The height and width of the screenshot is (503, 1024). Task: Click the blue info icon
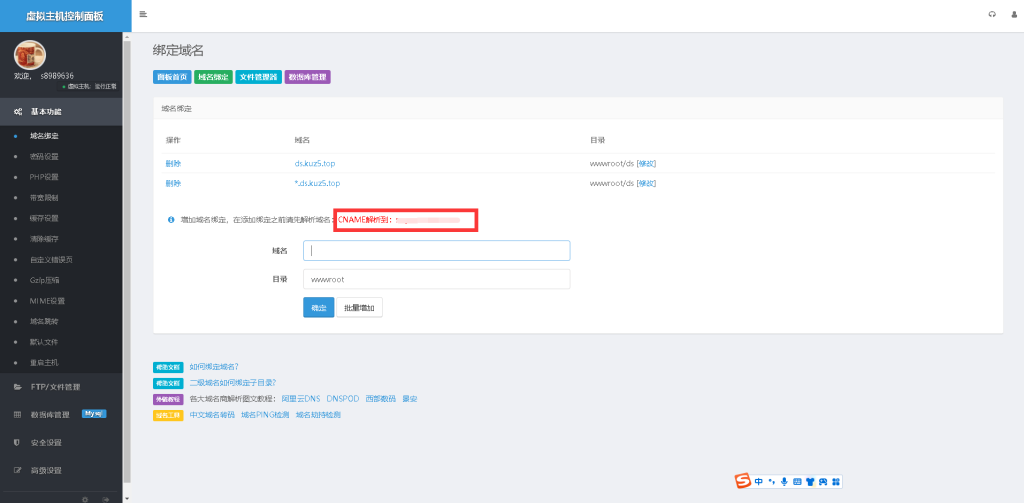171,220
